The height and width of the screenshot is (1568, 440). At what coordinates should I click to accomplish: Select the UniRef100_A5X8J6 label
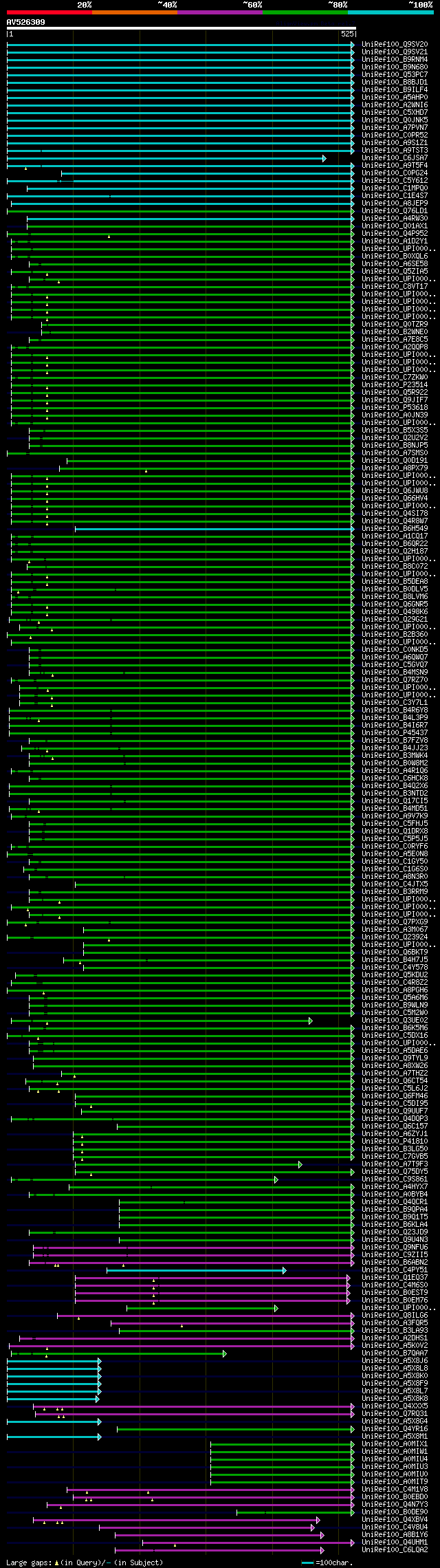[395, 1360]
